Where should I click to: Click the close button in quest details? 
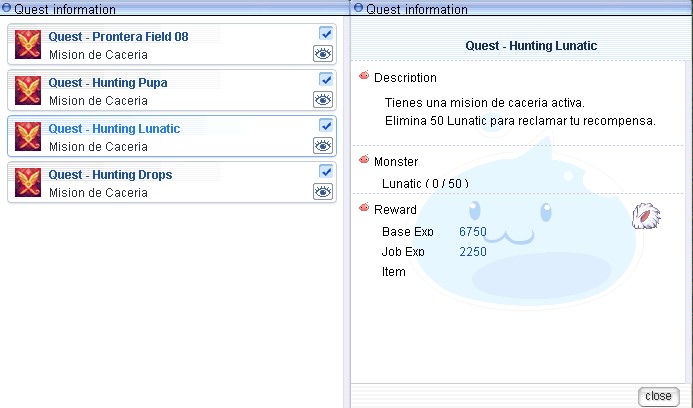pos(659,396)
